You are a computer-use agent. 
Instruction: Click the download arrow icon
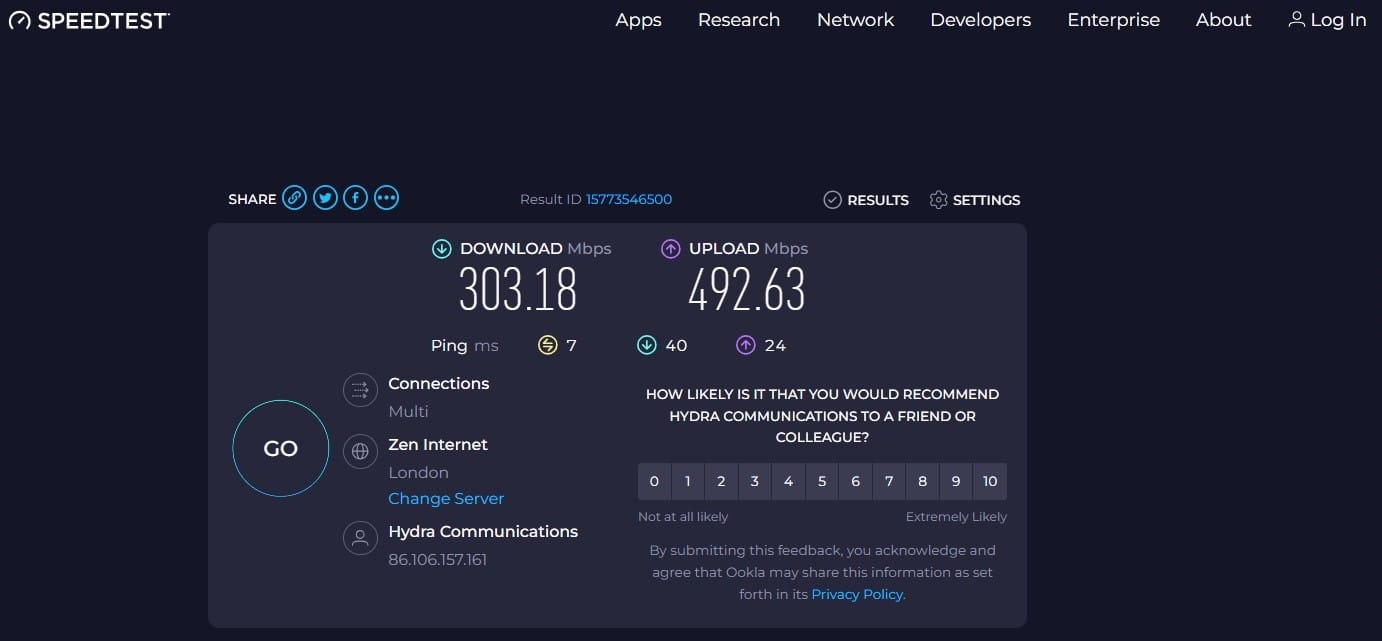[x=441, y=248]
